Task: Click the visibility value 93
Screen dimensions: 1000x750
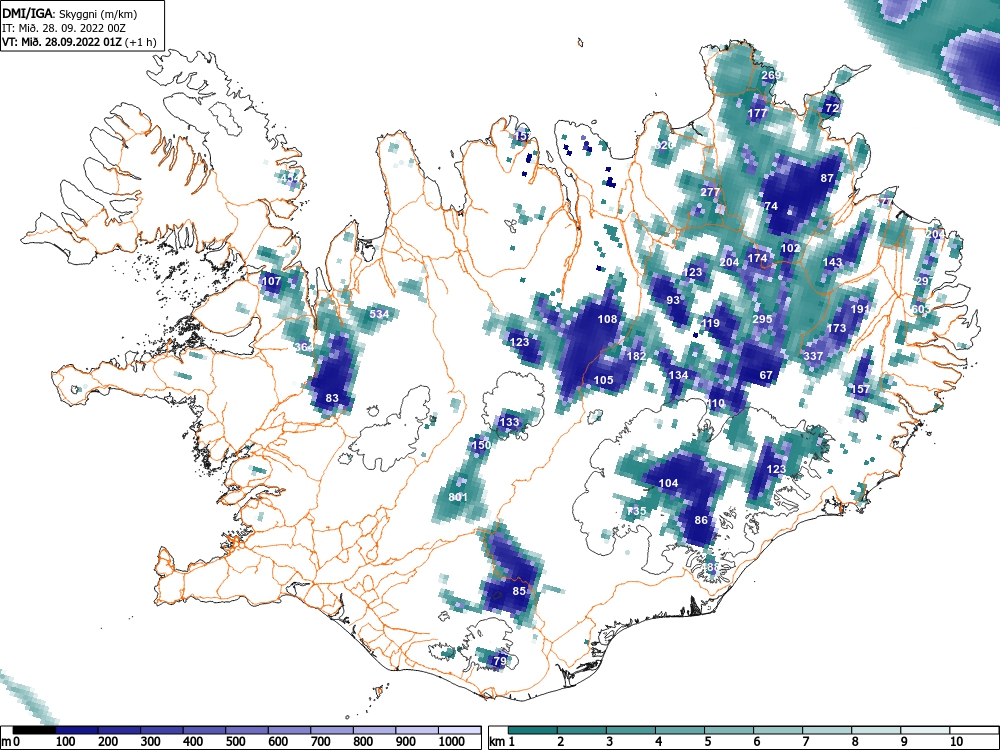Action: tap(673, 300)
